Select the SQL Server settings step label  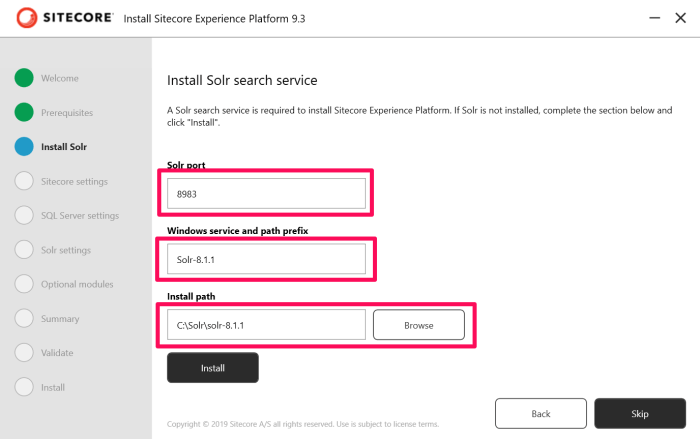point(80,216)
